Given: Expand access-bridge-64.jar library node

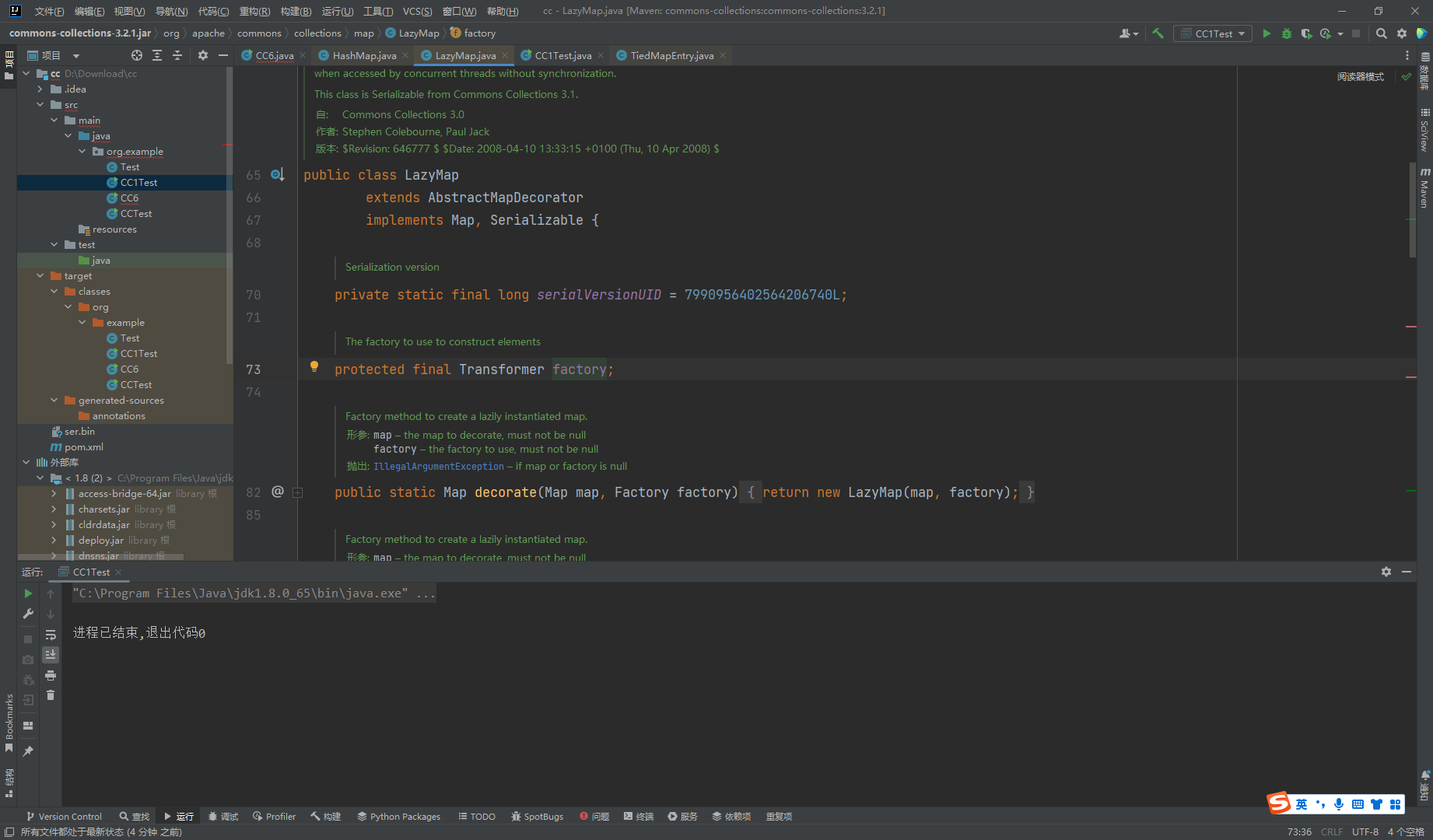Looking at the screenshot, I should coord(54,494).
